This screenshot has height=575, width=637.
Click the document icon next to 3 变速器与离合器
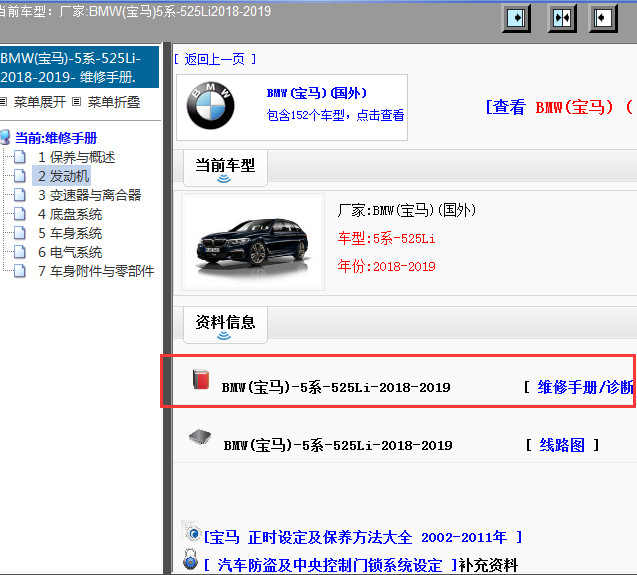[x=20, y=195]
